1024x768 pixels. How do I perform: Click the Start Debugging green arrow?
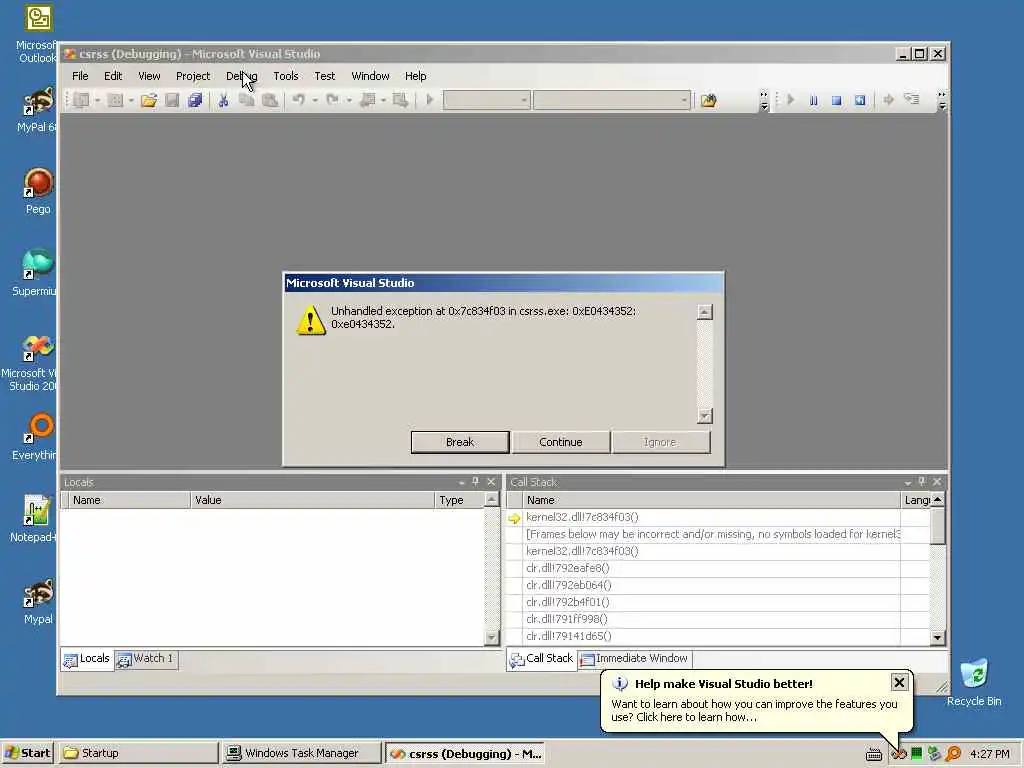[430, 100]
